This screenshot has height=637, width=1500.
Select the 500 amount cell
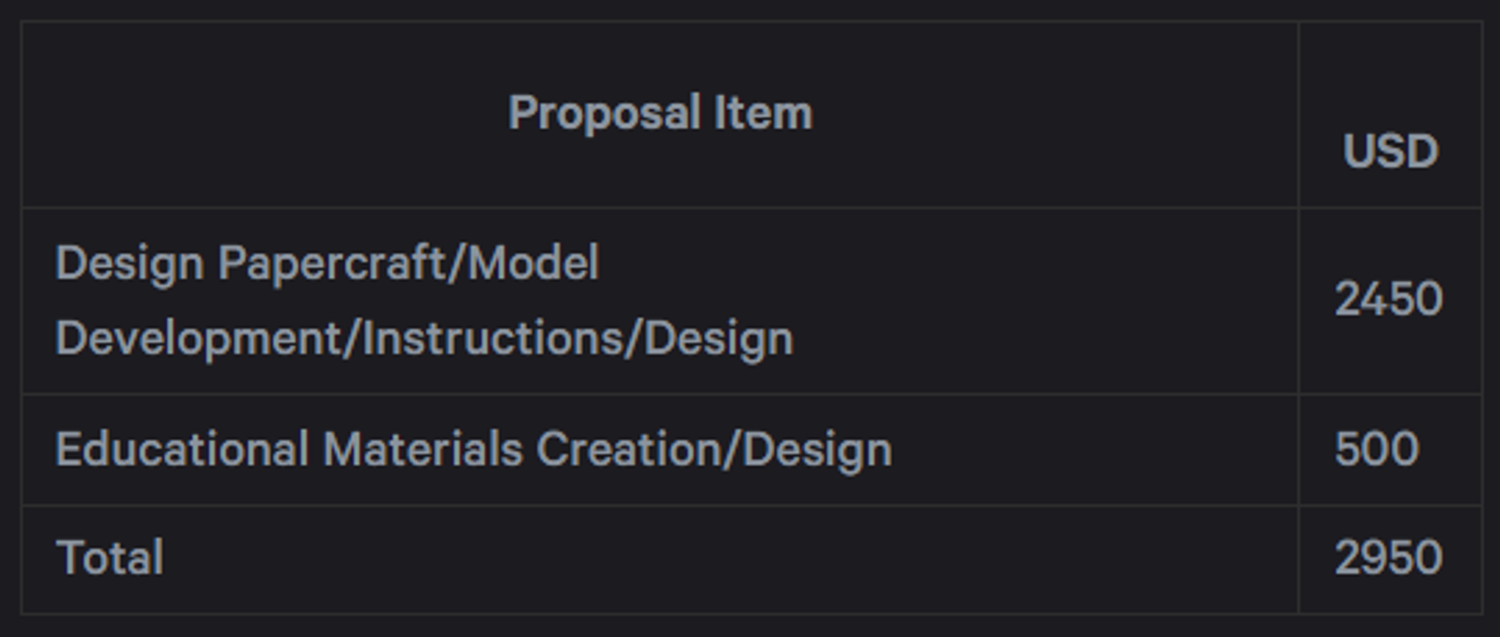[1376, 450]
